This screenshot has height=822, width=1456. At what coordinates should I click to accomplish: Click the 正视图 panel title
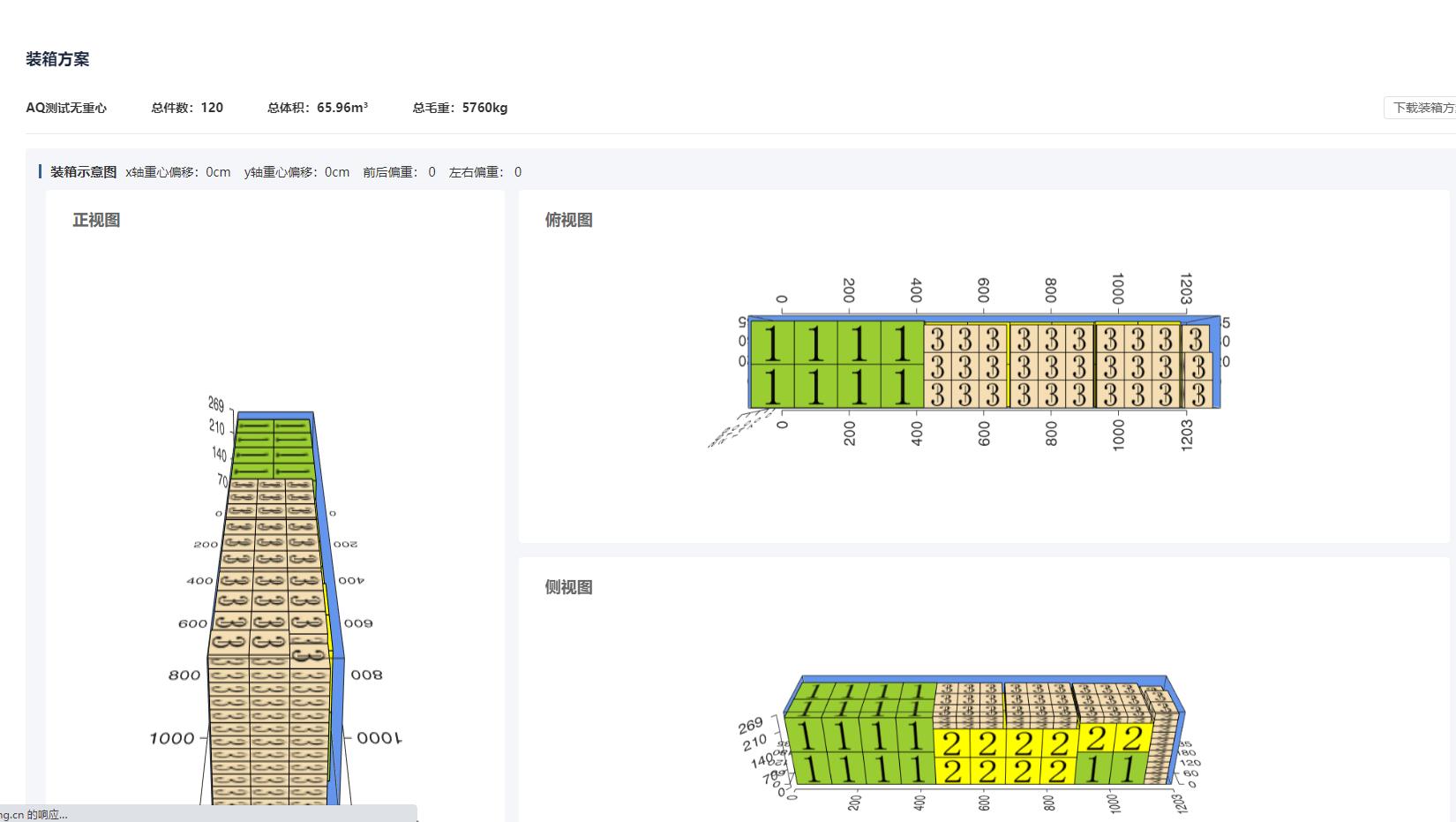(x=96, y=220)
